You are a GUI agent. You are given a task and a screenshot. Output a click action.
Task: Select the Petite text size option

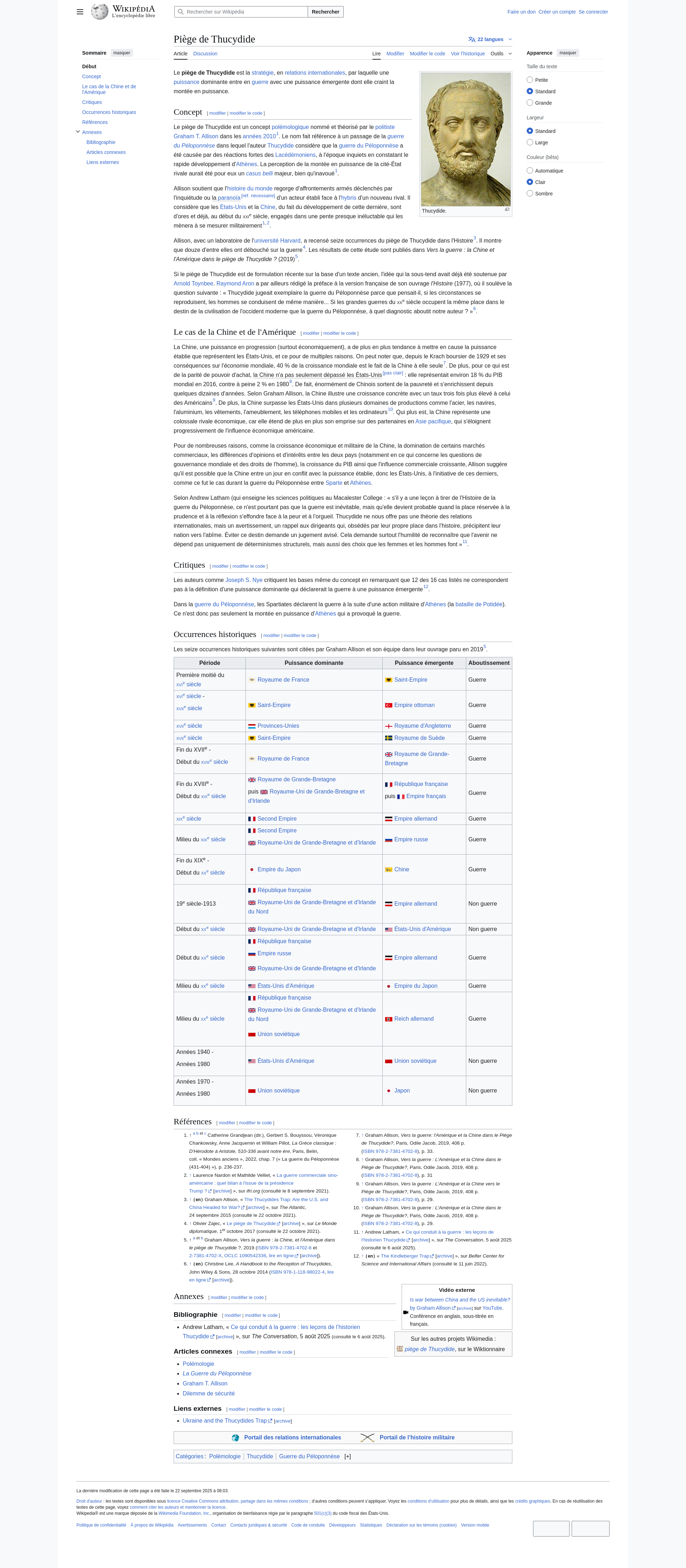coord(530,80)
